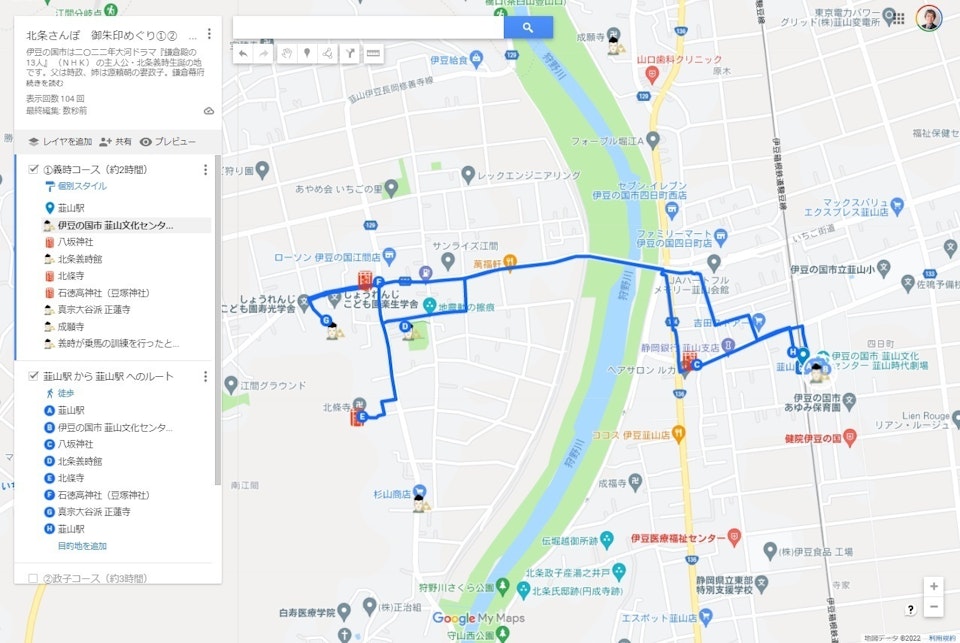Open the map title options menu
Viewport: 960px width, 643px height.
click(x=209, y=34)
